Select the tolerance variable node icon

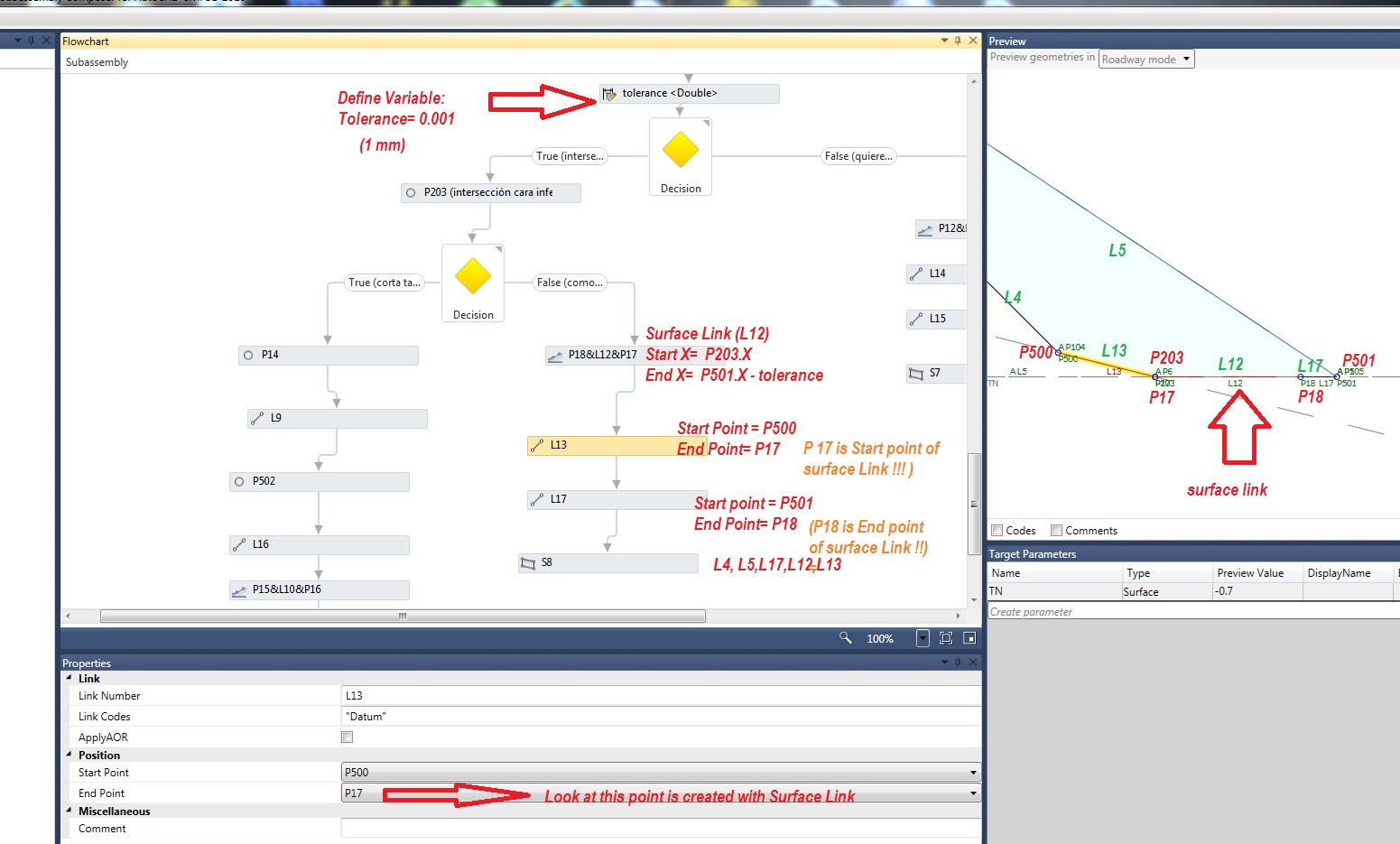(609, 94)
